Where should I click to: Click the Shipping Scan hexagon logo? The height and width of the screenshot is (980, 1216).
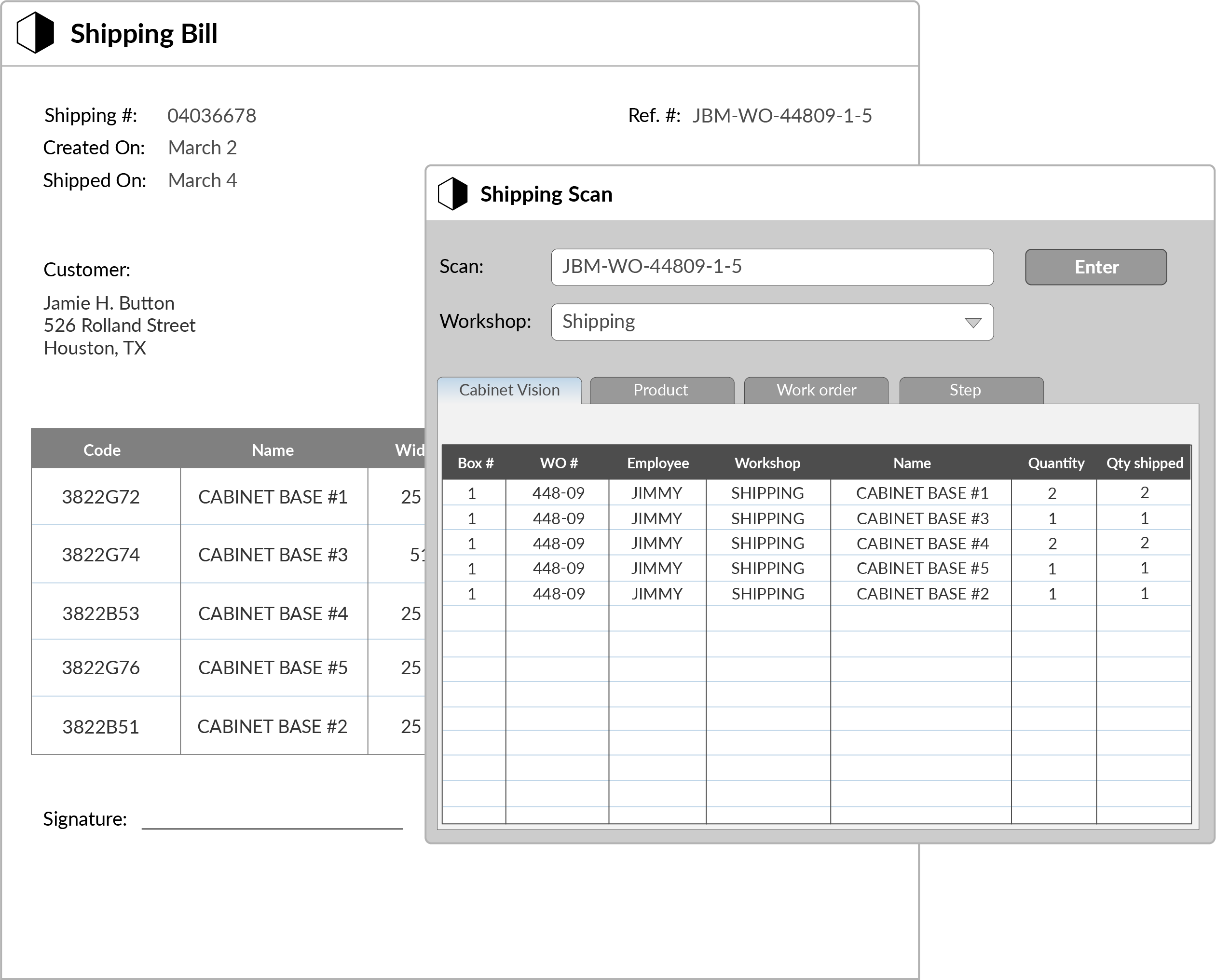[453, 193]
